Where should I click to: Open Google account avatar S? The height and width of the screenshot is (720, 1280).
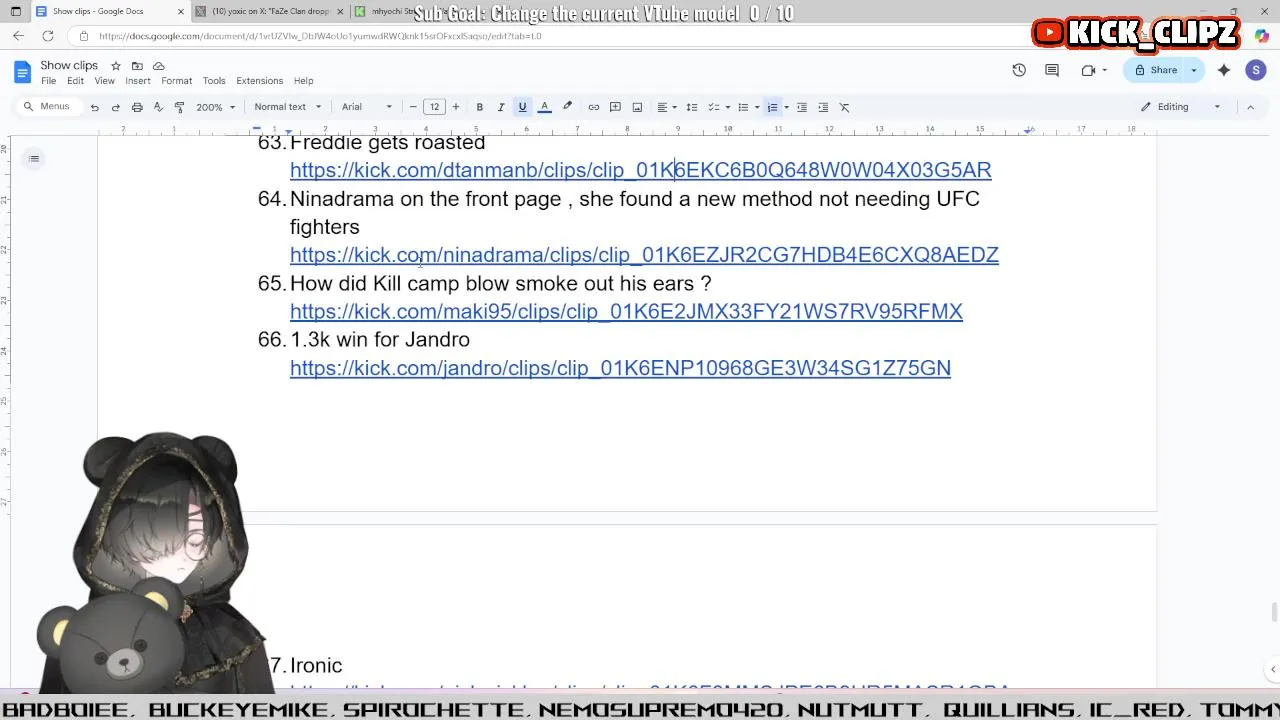[x=1256, y=70]
